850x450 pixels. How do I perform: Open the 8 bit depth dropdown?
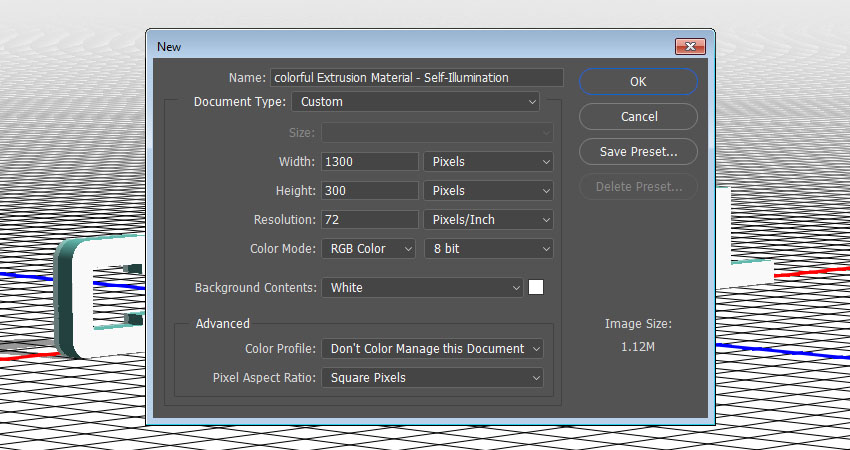click(489, 248)
